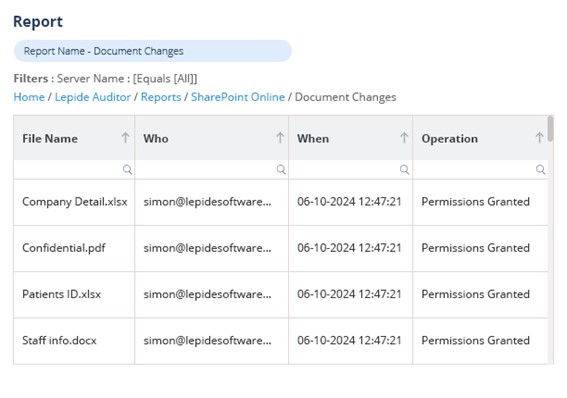
Task: Select the Company Detail.xlsx row
Action: (x=281, y=202)
